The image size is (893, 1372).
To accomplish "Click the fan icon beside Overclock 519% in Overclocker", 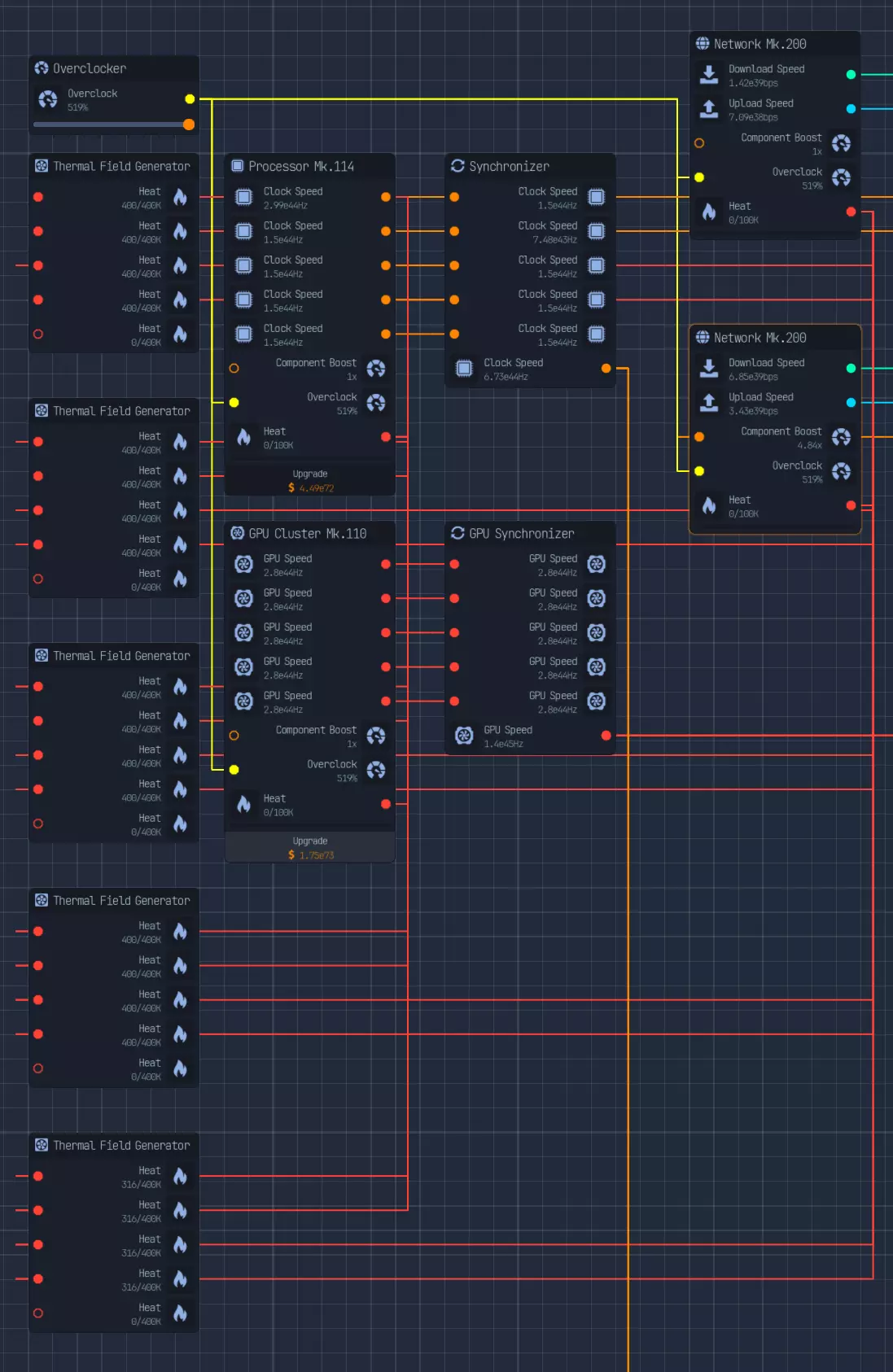I will point(48,99).
